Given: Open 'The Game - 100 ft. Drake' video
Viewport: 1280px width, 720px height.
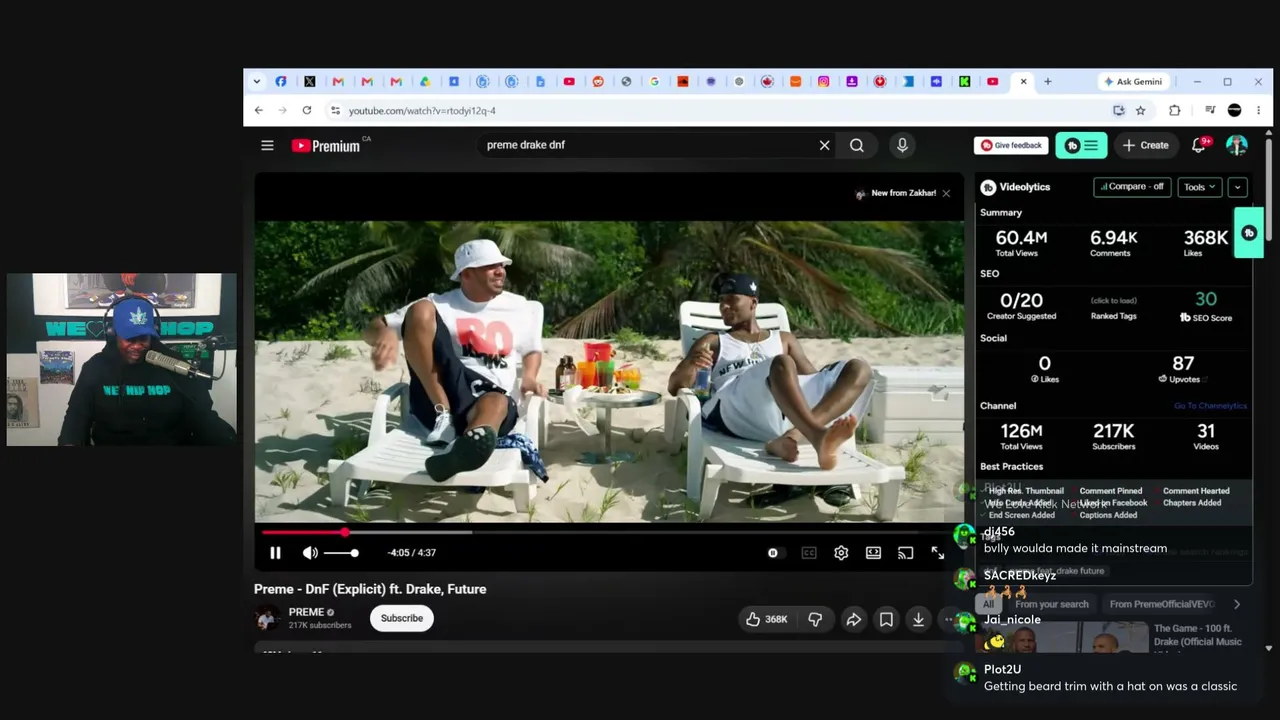Looking at the screenshot, I should click(x=1198, y=635).
